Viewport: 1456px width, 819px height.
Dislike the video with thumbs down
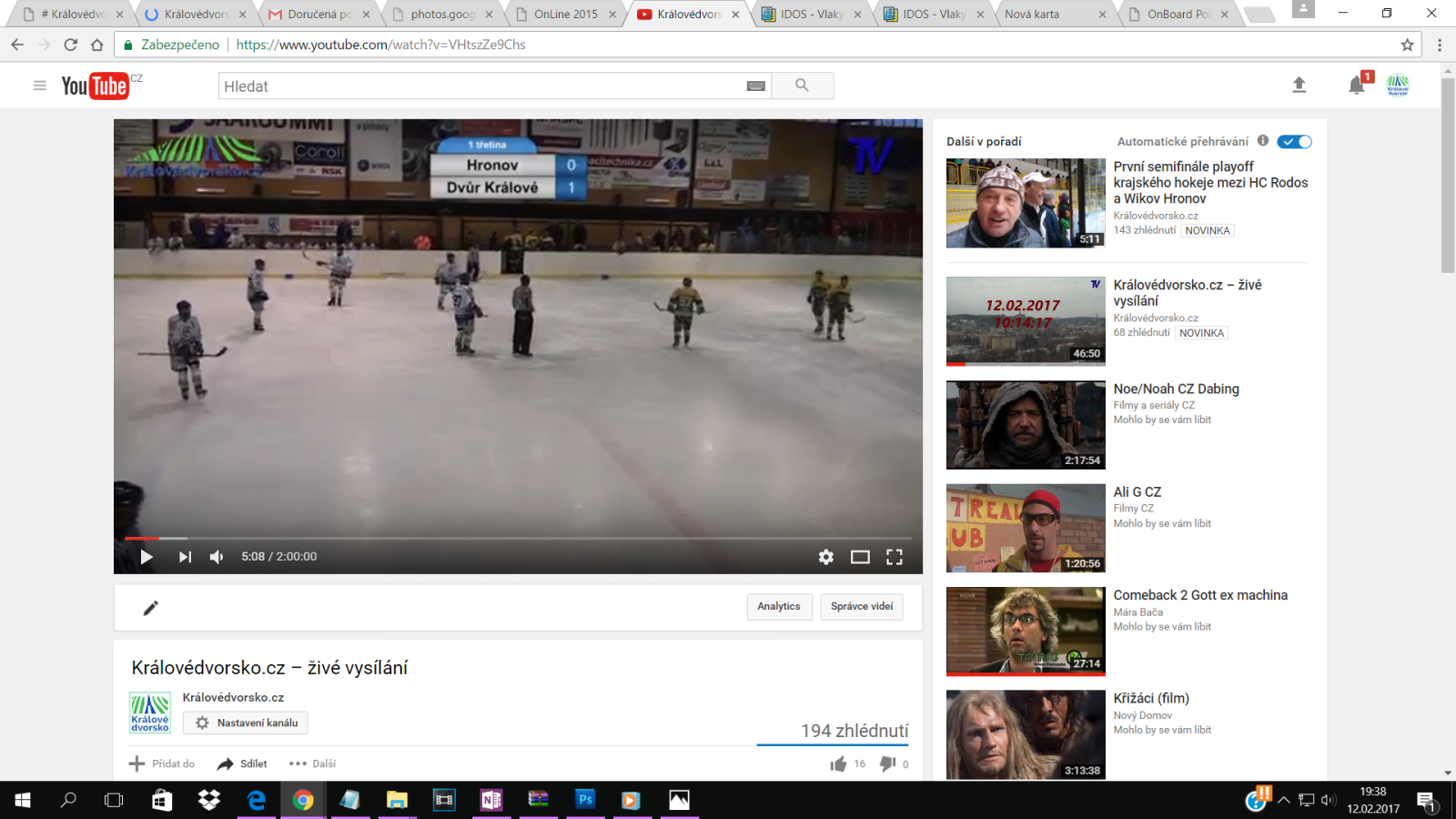tap(887, 763)
